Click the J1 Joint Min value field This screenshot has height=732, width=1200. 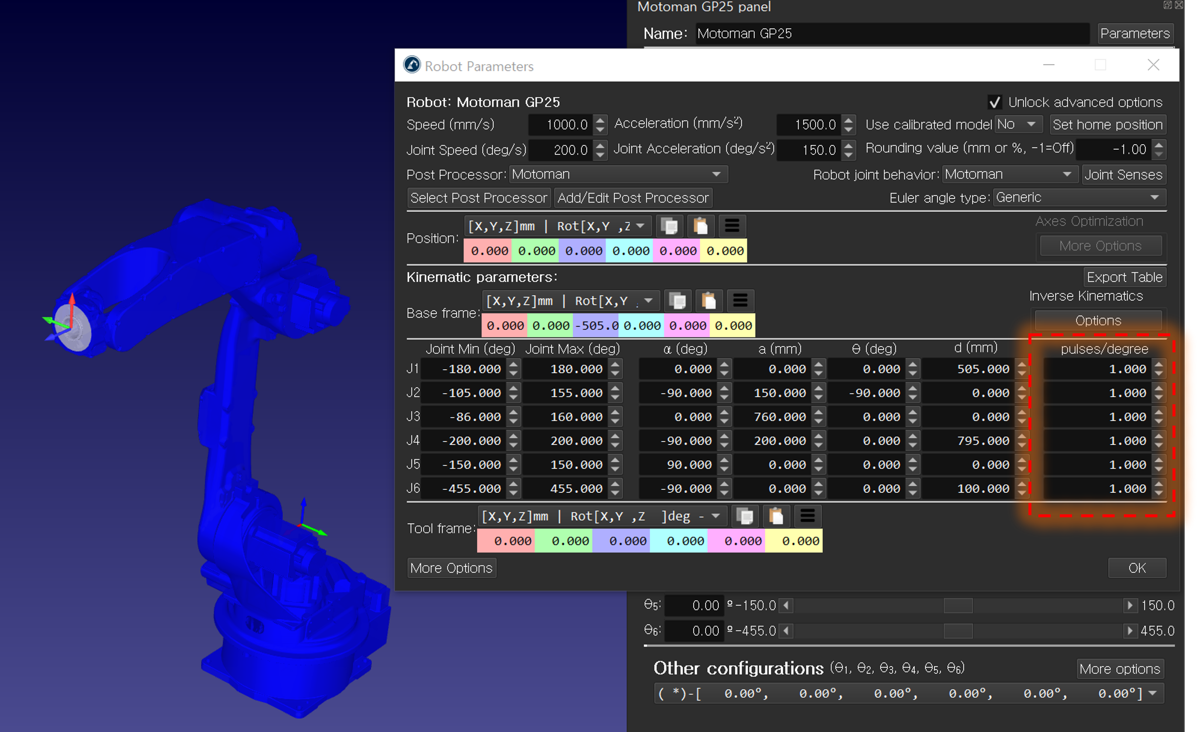(x=463, y=369)
